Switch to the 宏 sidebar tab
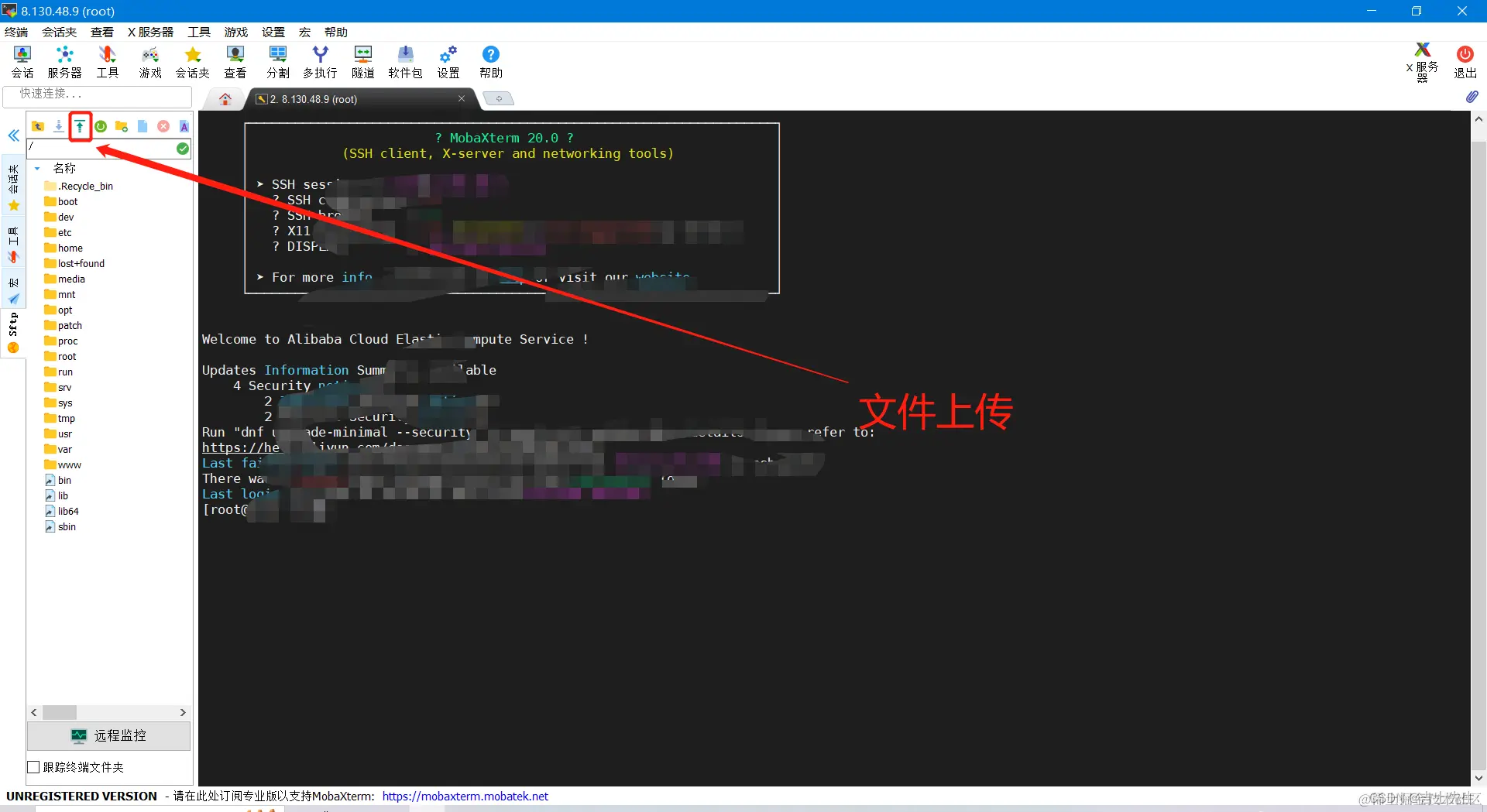 pos(13,290)
